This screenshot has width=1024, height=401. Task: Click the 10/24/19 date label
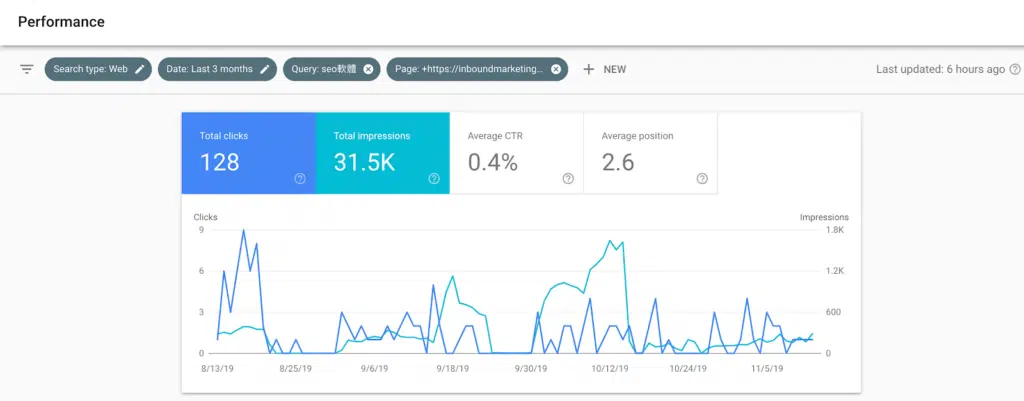pyautogui.click(x=688, y=368)
